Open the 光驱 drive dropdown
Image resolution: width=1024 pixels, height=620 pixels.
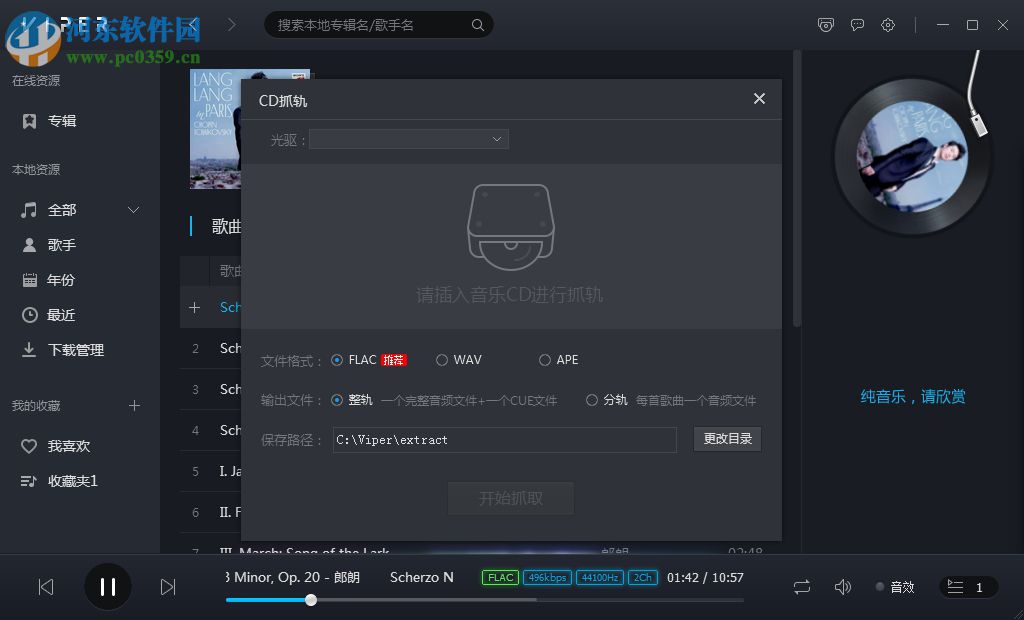point(409,139)
